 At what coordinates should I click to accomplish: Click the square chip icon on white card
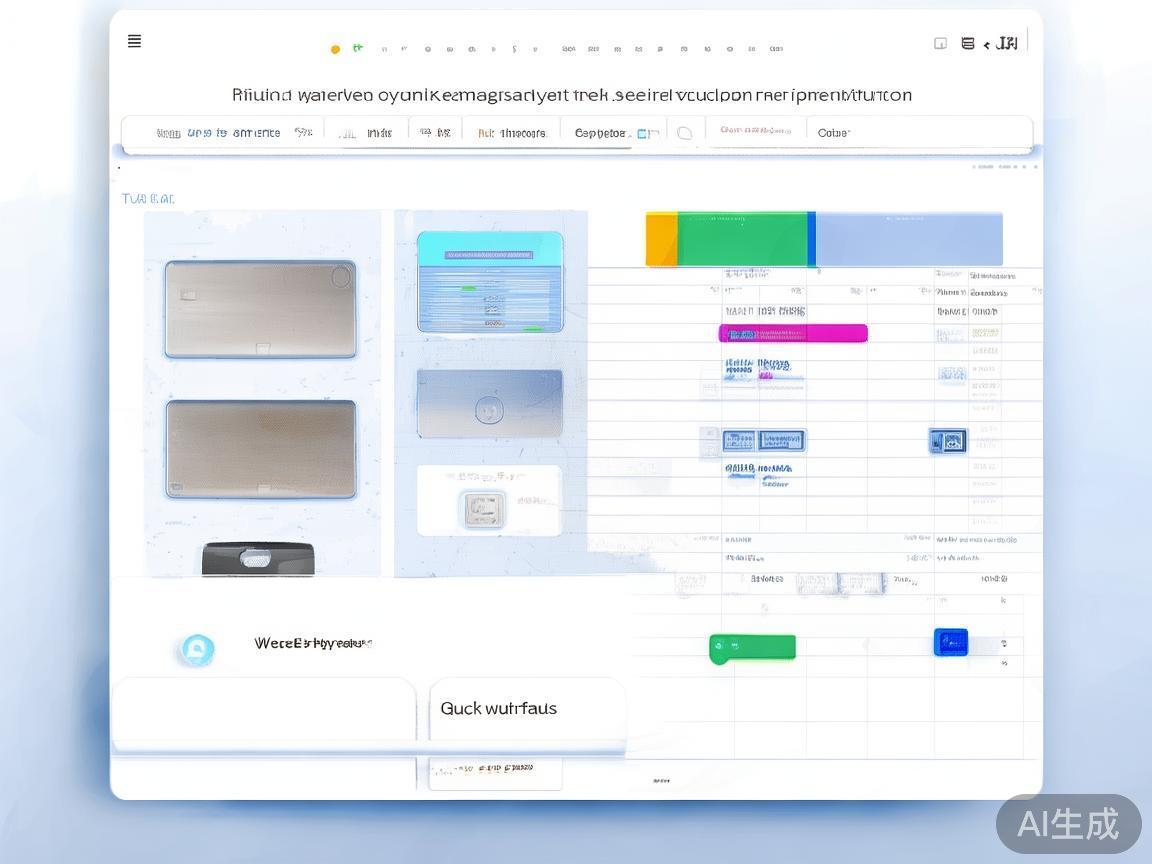pyautogui.click(x=482, y=508)
